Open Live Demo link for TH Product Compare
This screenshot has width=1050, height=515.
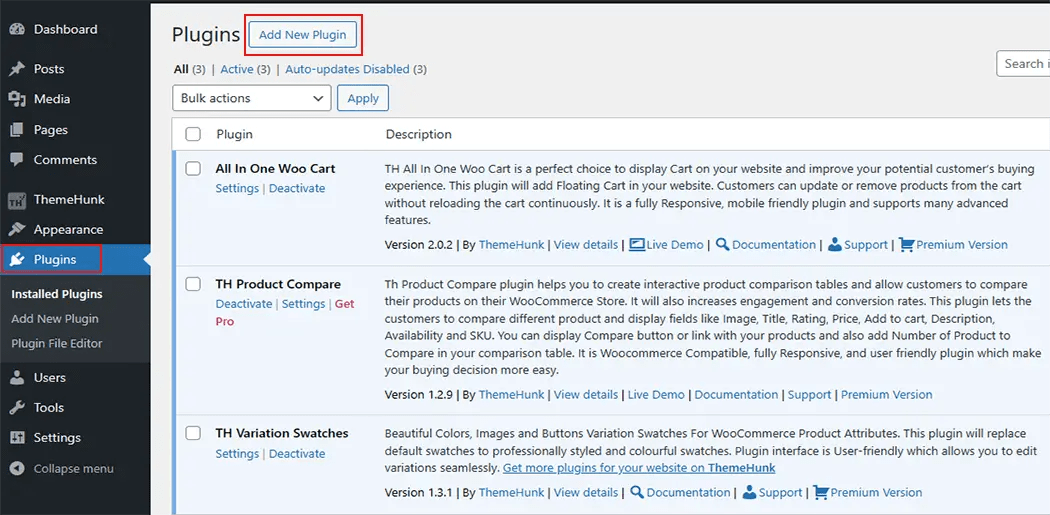[656, 394]
